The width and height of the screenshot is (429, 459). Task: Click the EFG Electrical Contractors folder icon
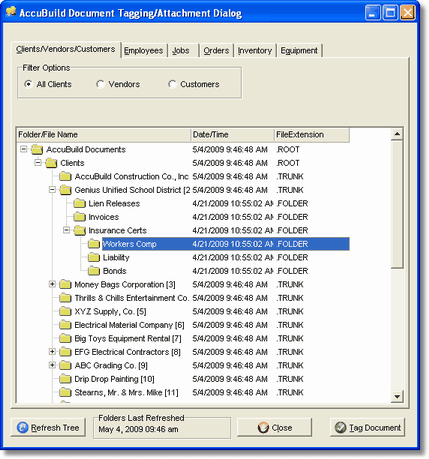(65, 352)
